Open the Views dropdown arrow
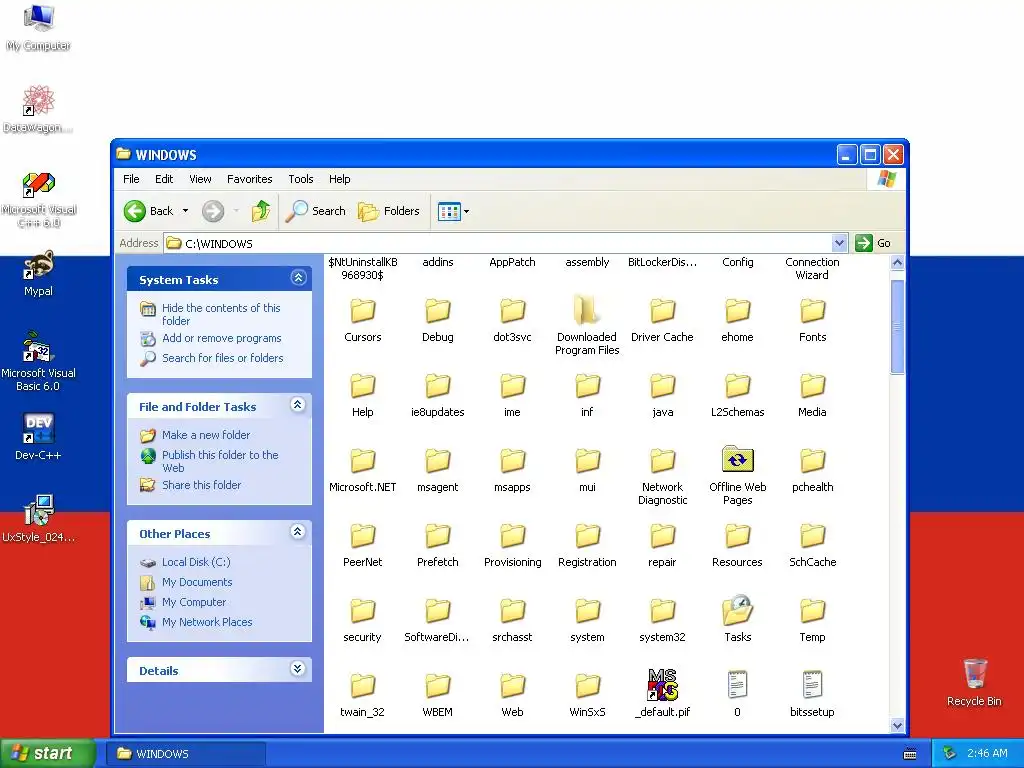This screenshot has width=1024, height=768. [x=466, y=212]
